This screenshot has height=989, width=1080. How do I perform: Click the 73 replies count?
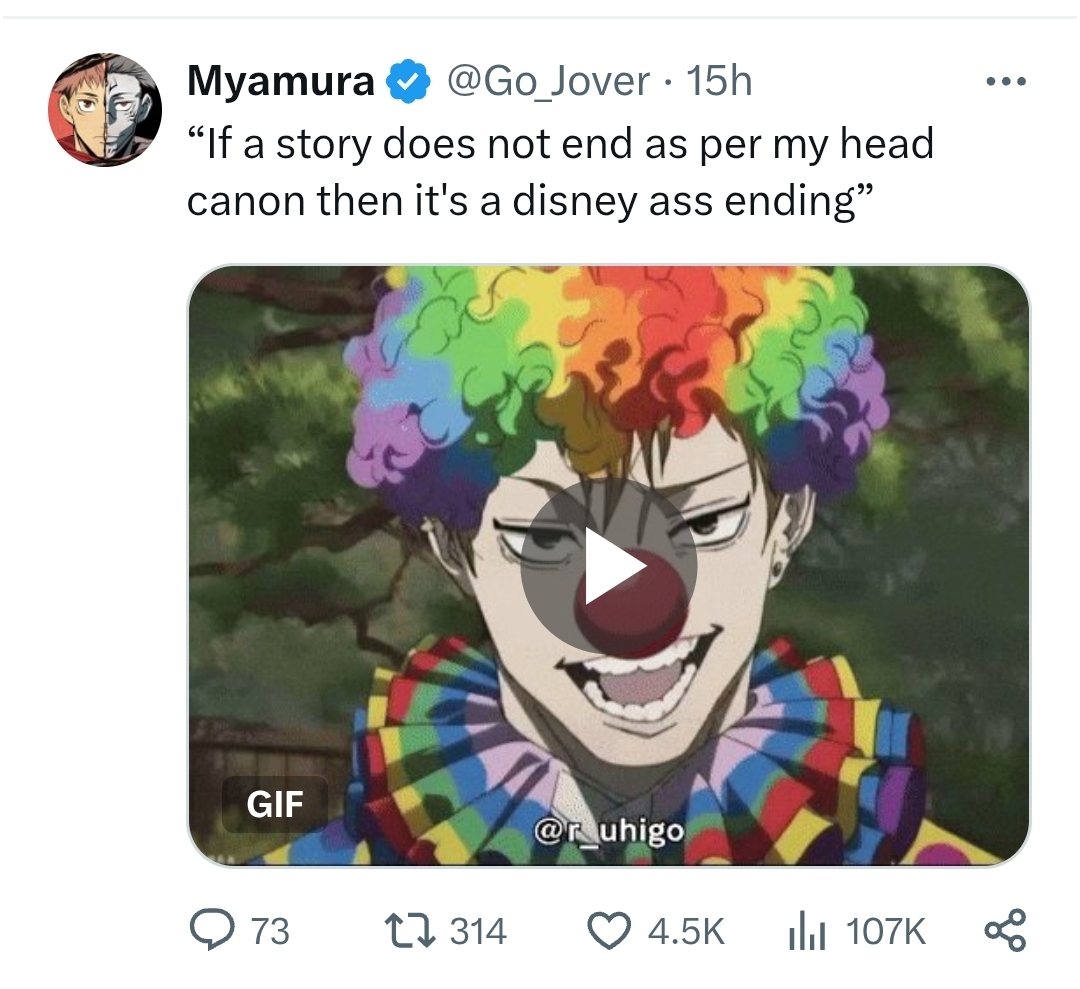269,931
